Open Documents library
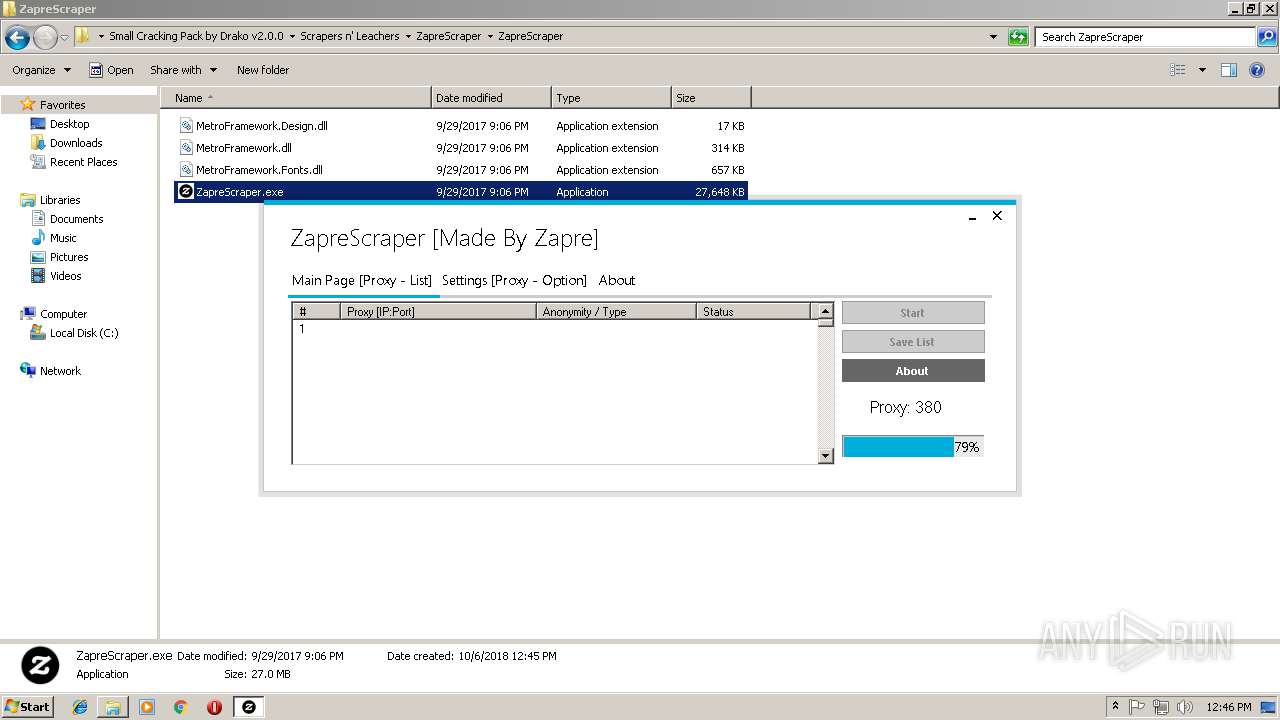The image size is (1280, 720). pos(76,219)
